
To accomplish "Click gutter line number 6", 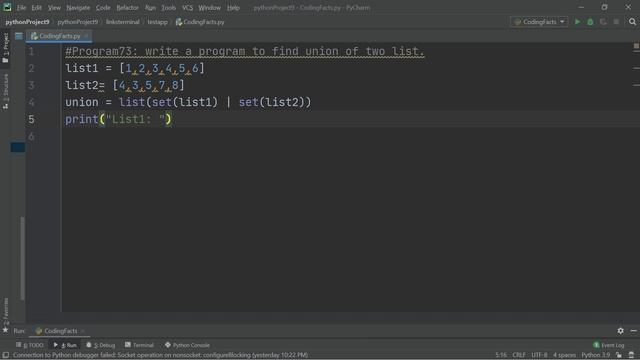I will point(31,136).
